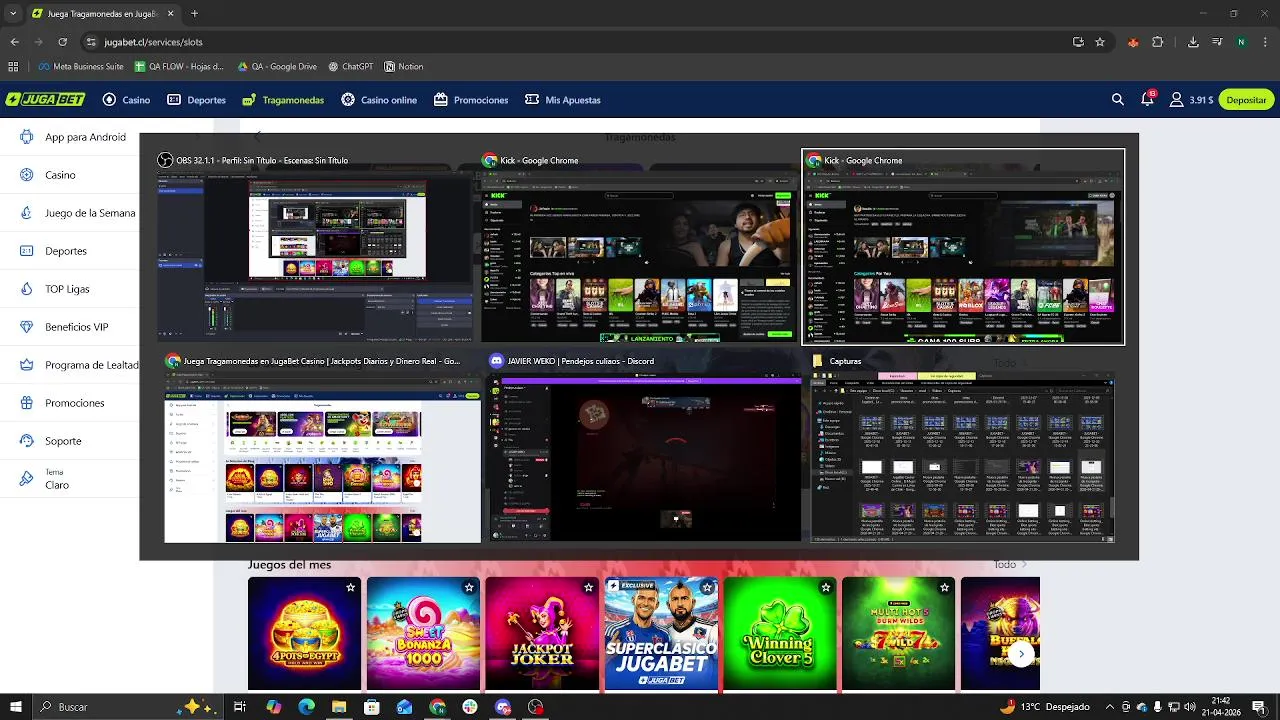Viewport: 1280px width, 720px height.
Task: Open the Sweet Bonanza 1000 game tile
Action: click(423, 634)
